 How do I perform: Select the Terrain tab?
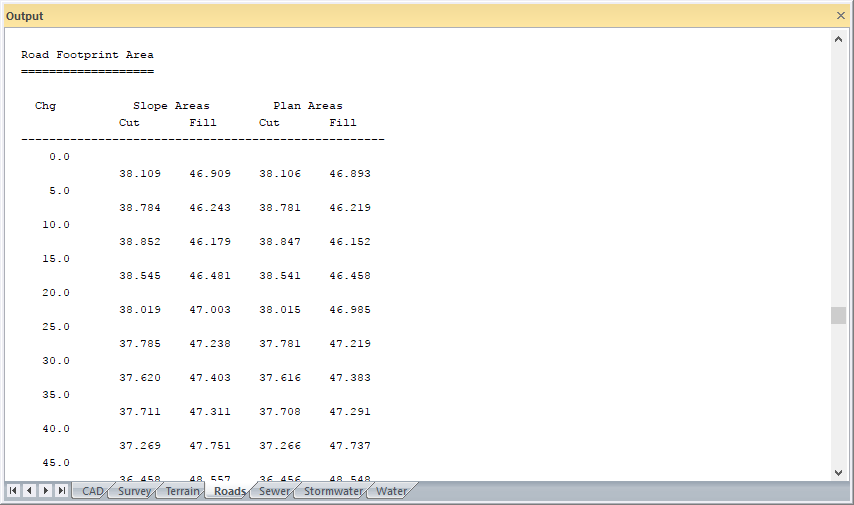(x=182, y=491)
